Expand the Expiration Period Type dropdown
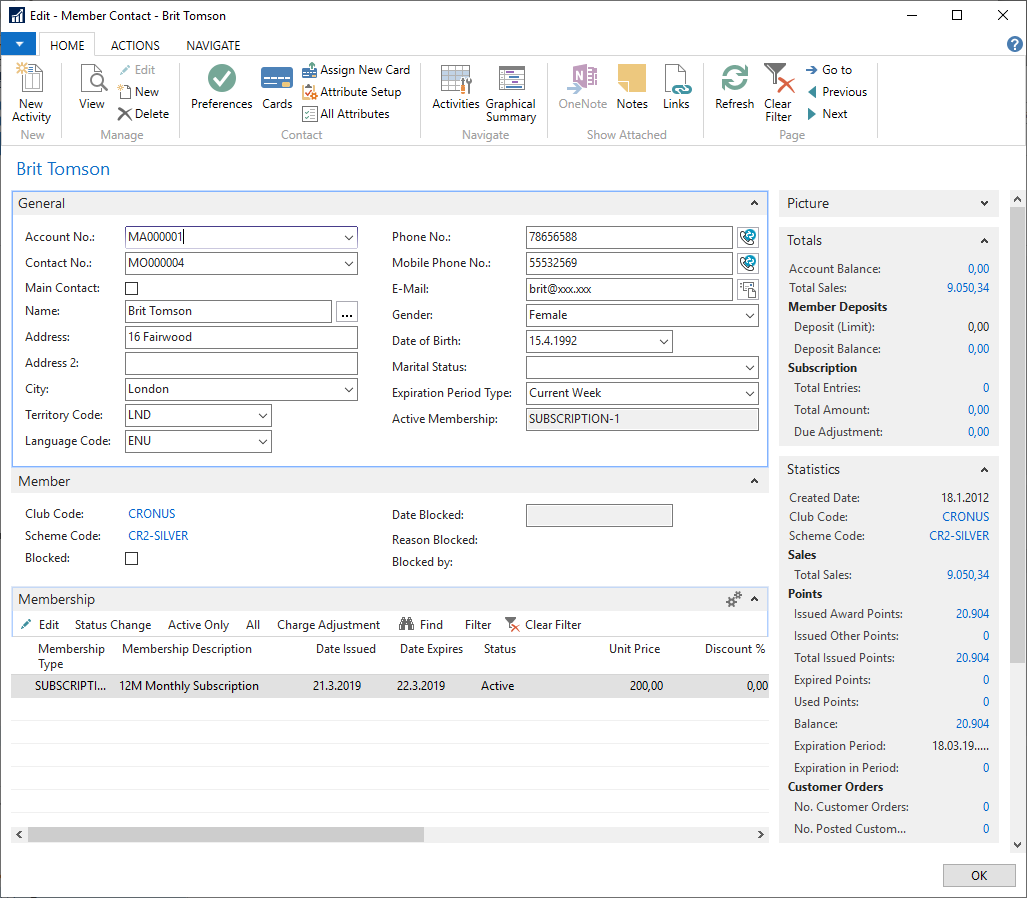 (750, 393)
